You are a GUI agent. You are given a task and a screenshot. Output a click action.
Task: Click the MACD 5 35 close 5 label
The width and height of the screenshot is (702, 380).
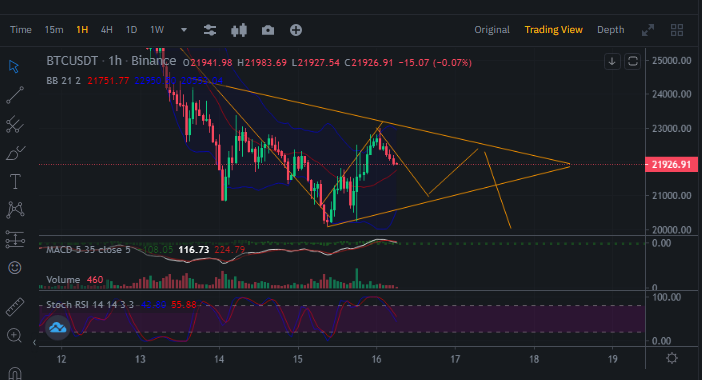coord(88,250)
